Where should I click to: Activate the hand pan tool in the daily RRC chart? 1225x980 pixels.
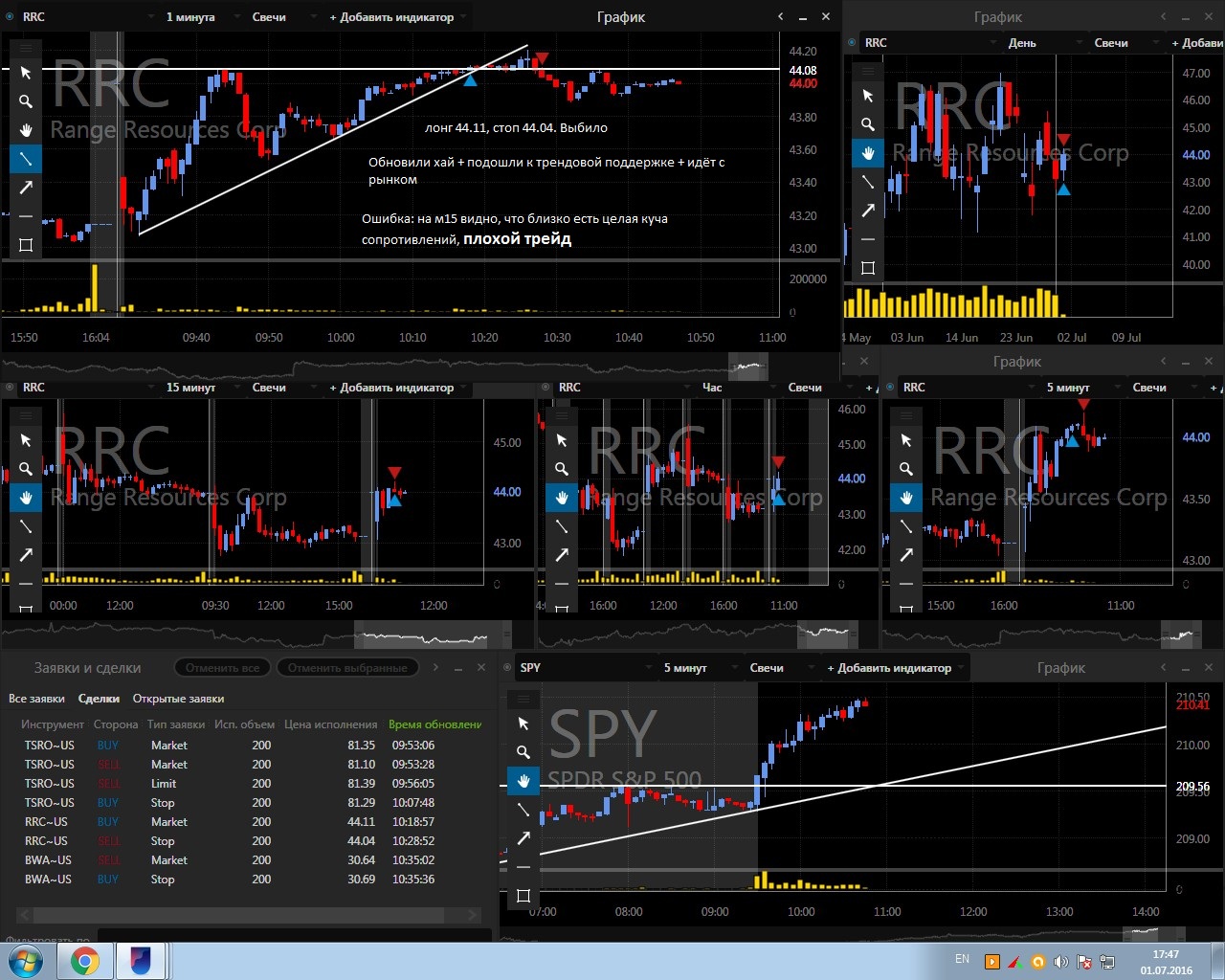tap(868, 153)
